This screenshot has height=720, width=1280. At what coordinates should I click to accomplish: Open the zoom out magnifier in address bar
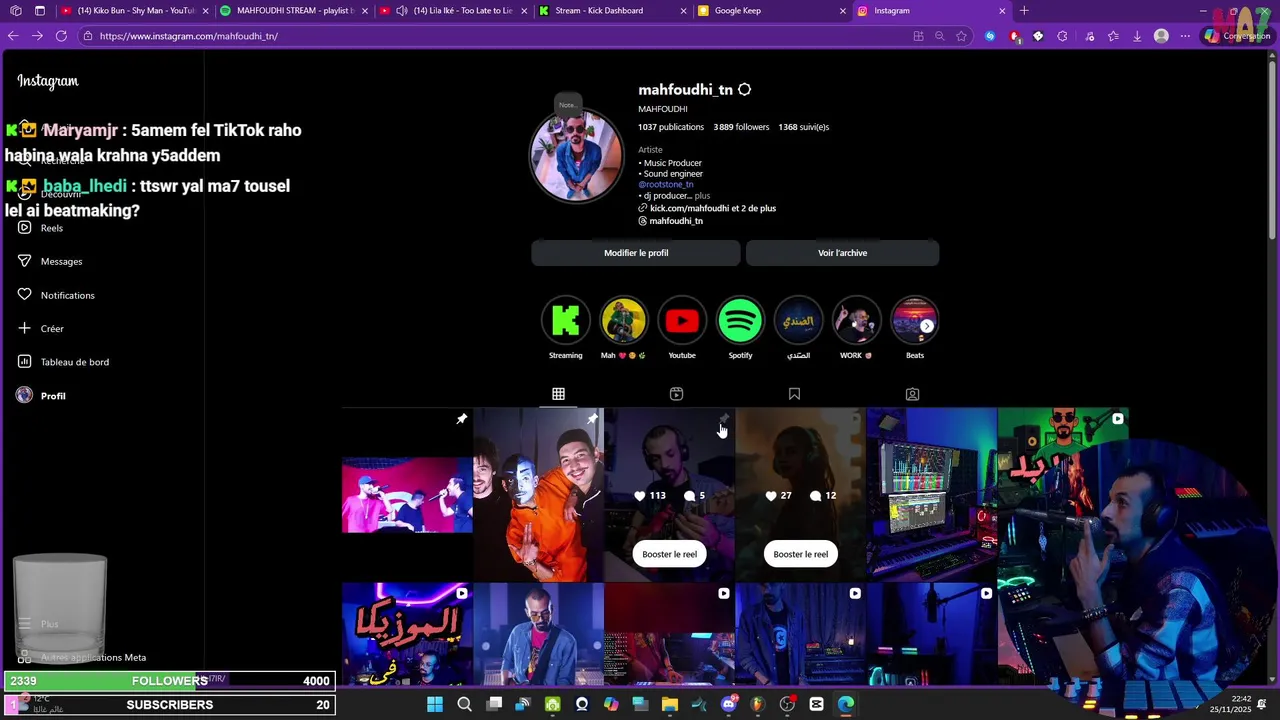939,36
